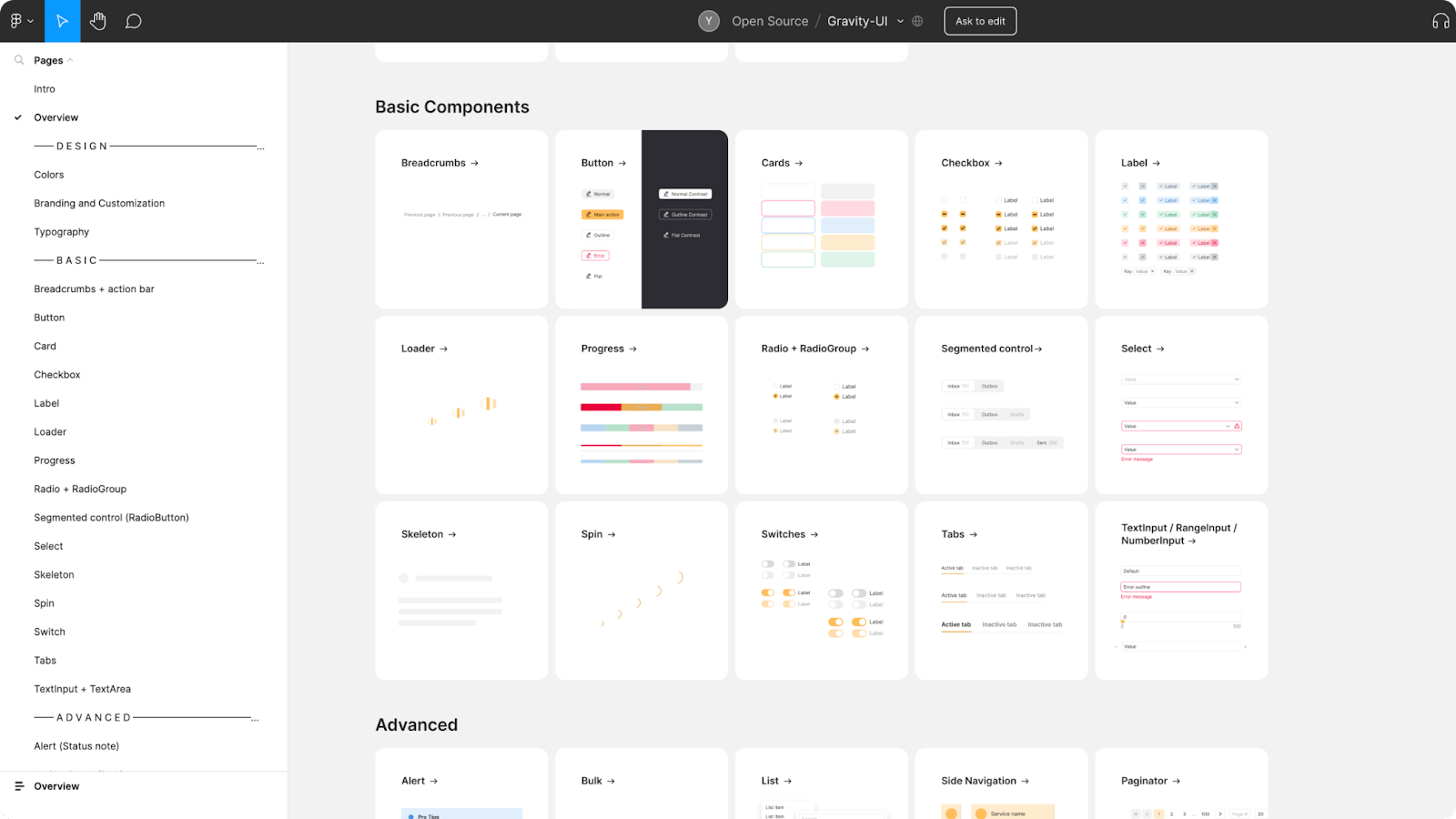Click the headphones audio icon
This screenshot has width=1456, height=819.
click(1440, 21)
